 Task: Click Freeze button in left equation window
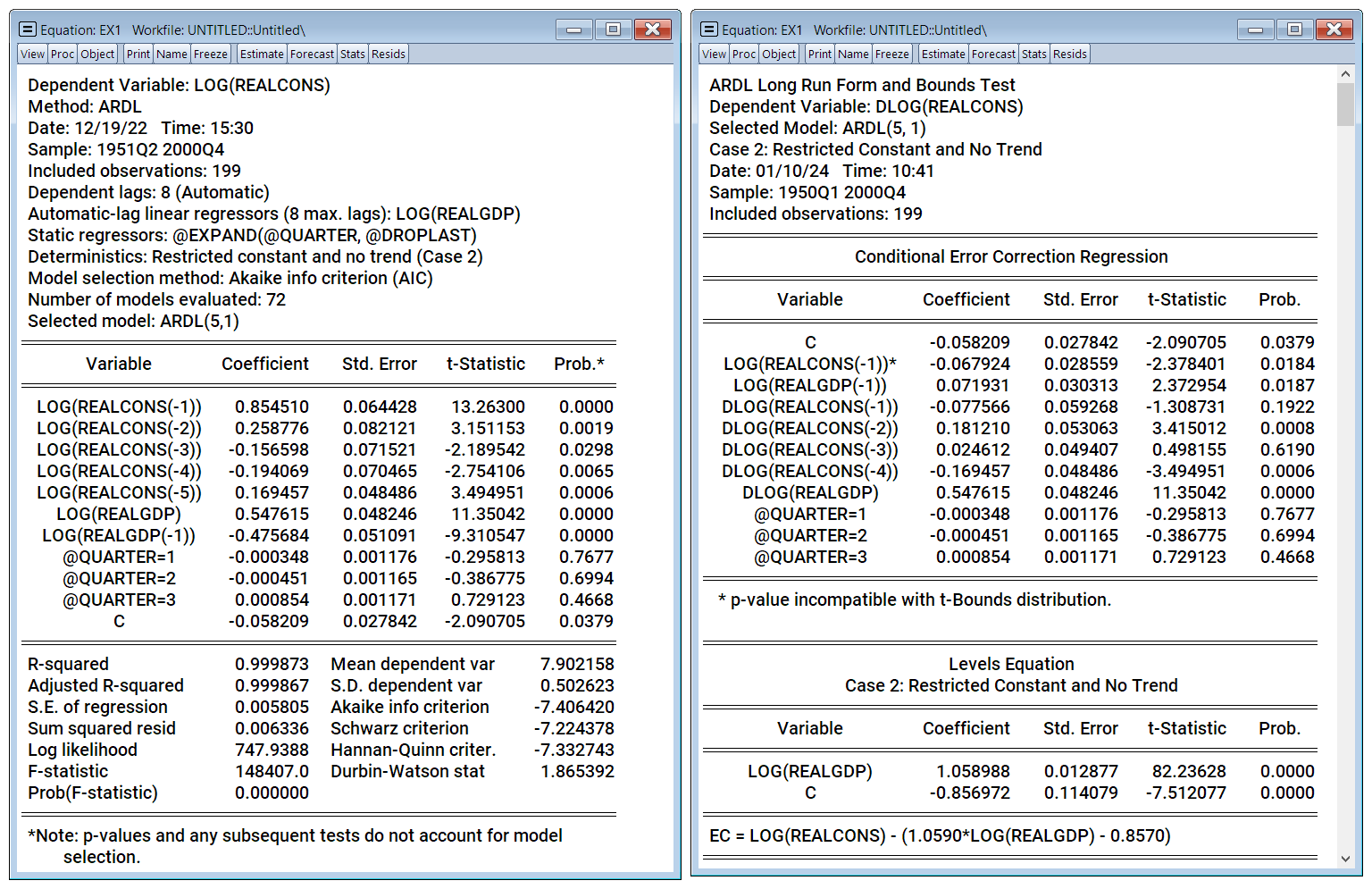coord(211,54)
